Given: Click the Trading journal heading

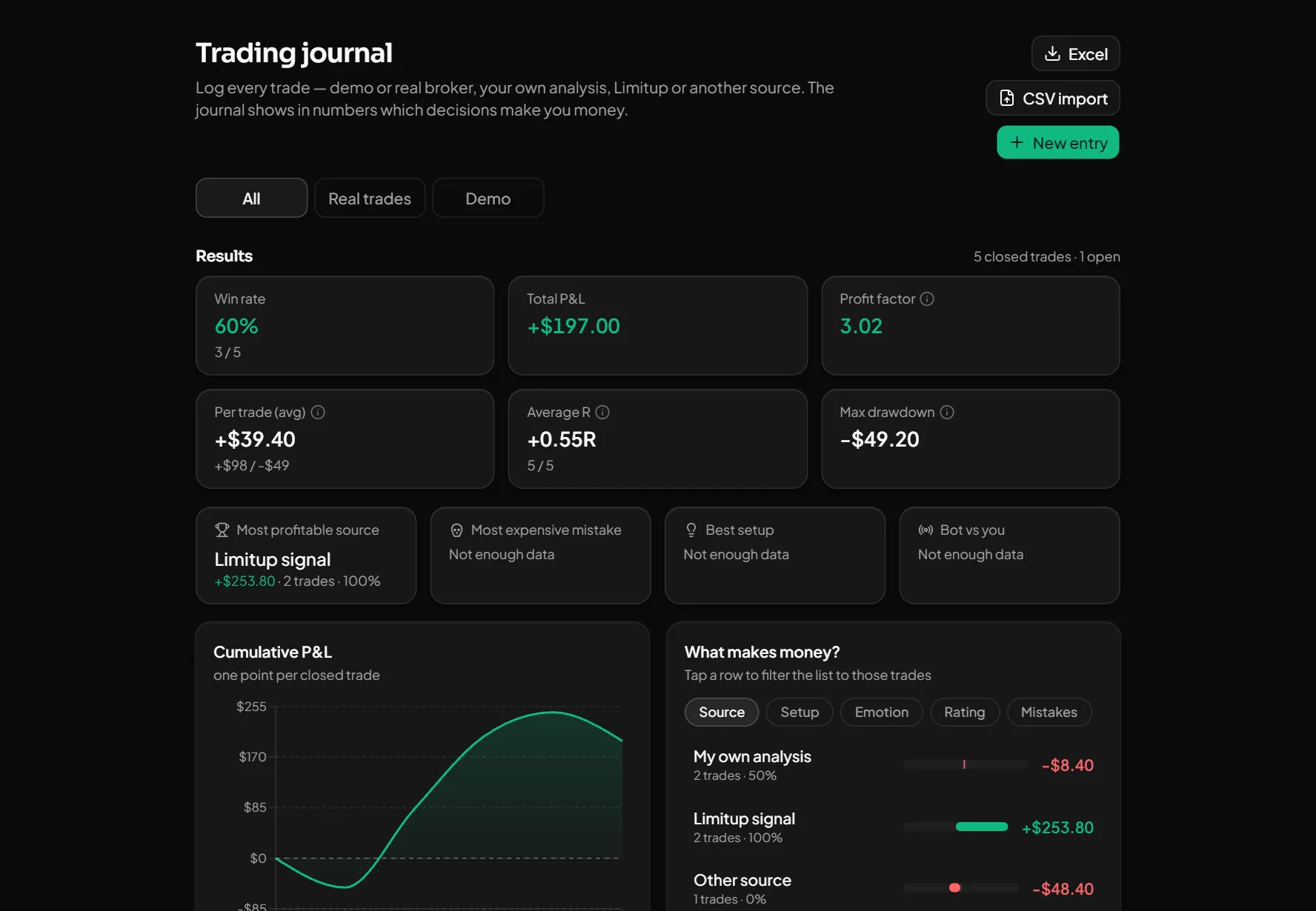Looking at the screenshot, I should point(294,53).
